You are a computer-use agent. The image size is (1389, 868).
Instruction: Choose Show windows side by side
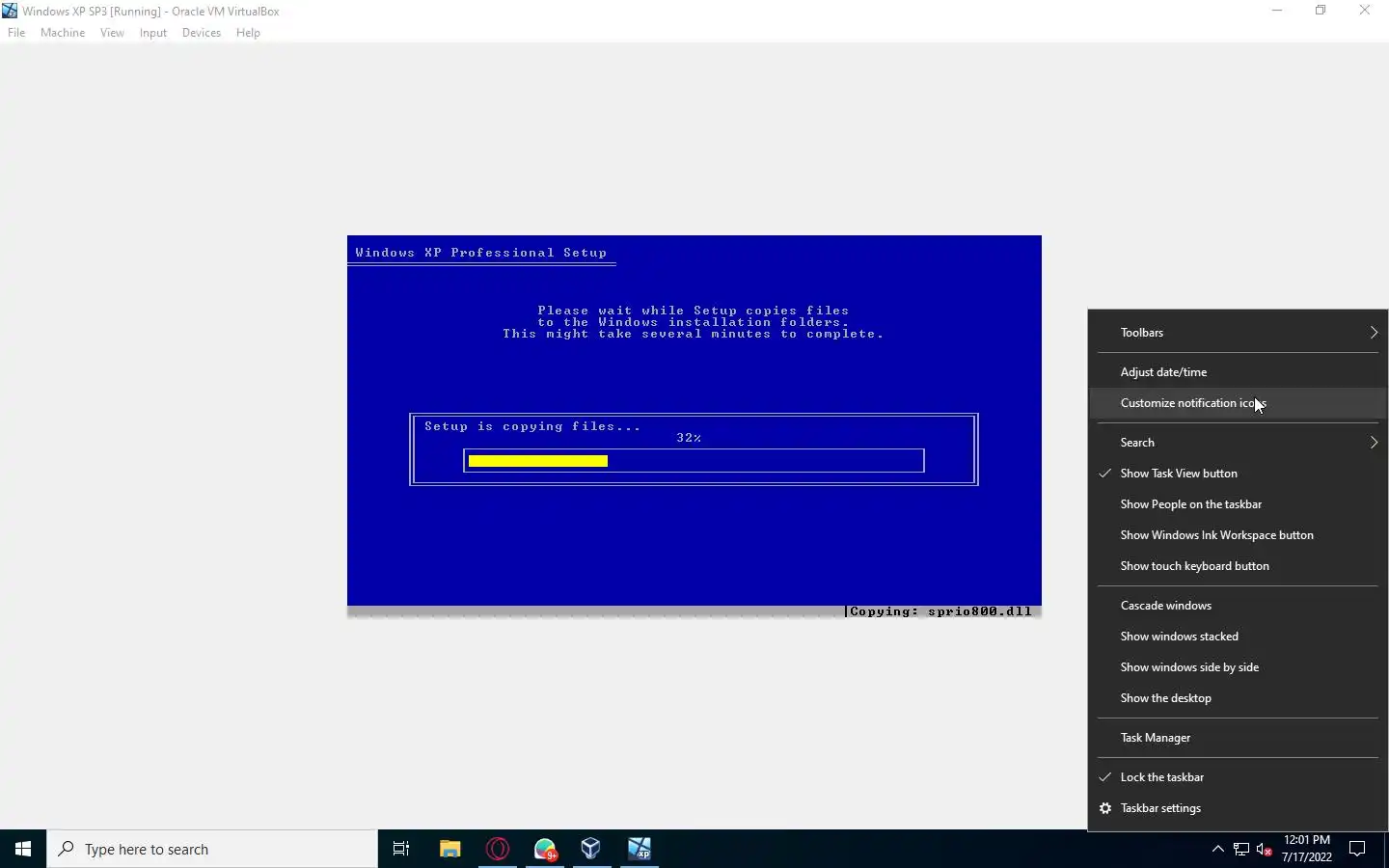[1238, 667]
